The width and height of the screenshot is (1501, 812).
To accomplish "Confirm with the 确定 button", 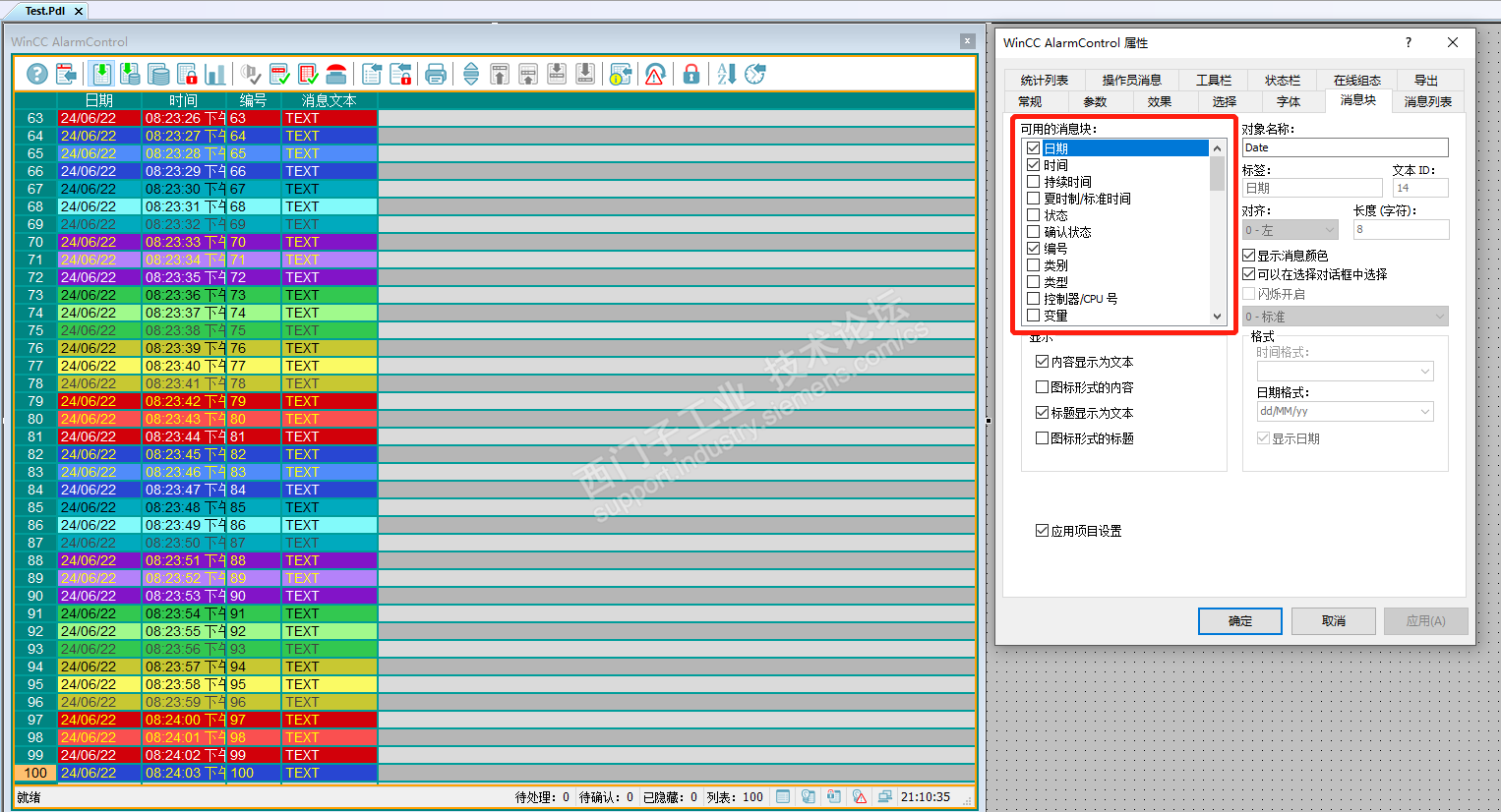I will point(1240,621).
